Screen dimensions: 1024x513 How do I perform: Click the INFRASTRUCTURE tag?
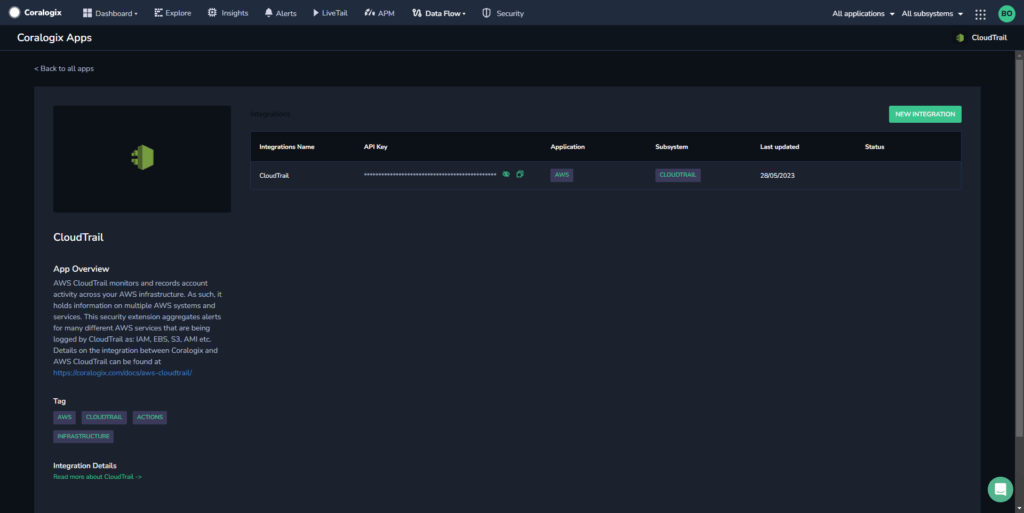coord(83,436)
